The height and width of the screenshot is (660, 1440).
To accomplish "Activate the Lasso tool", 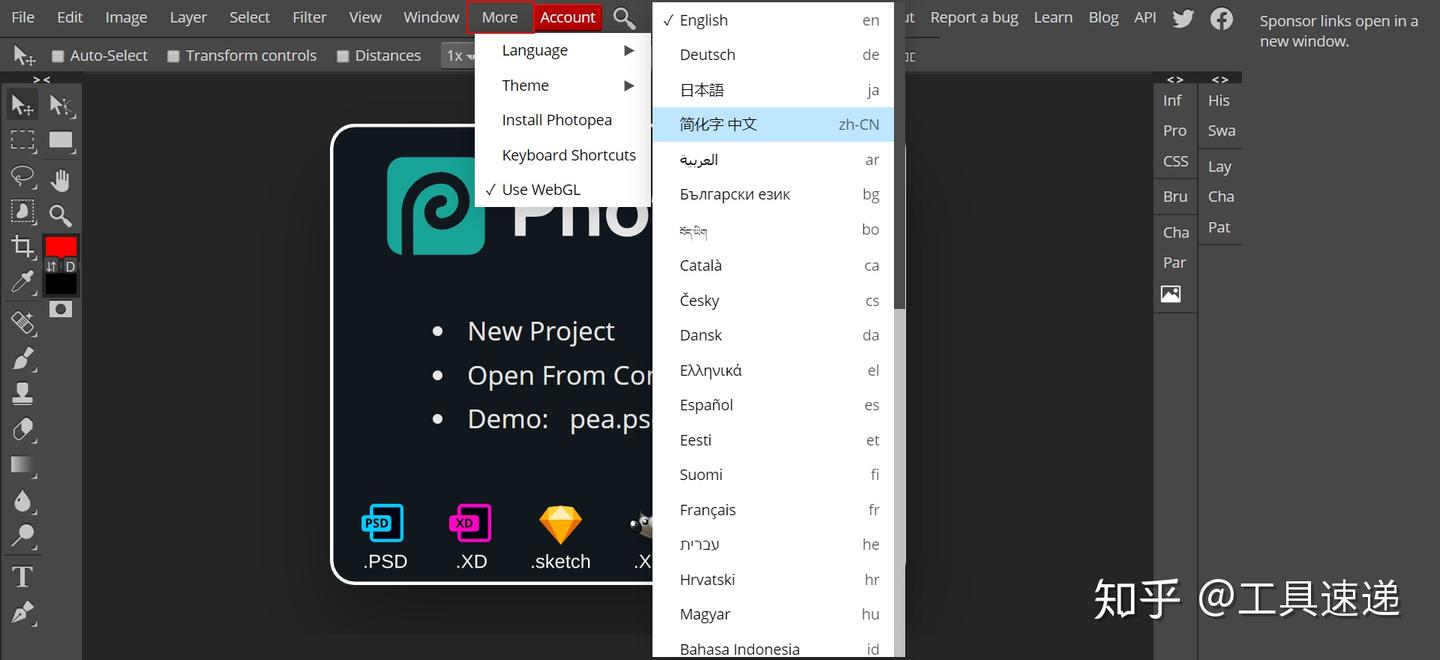I will coord(22,176).
